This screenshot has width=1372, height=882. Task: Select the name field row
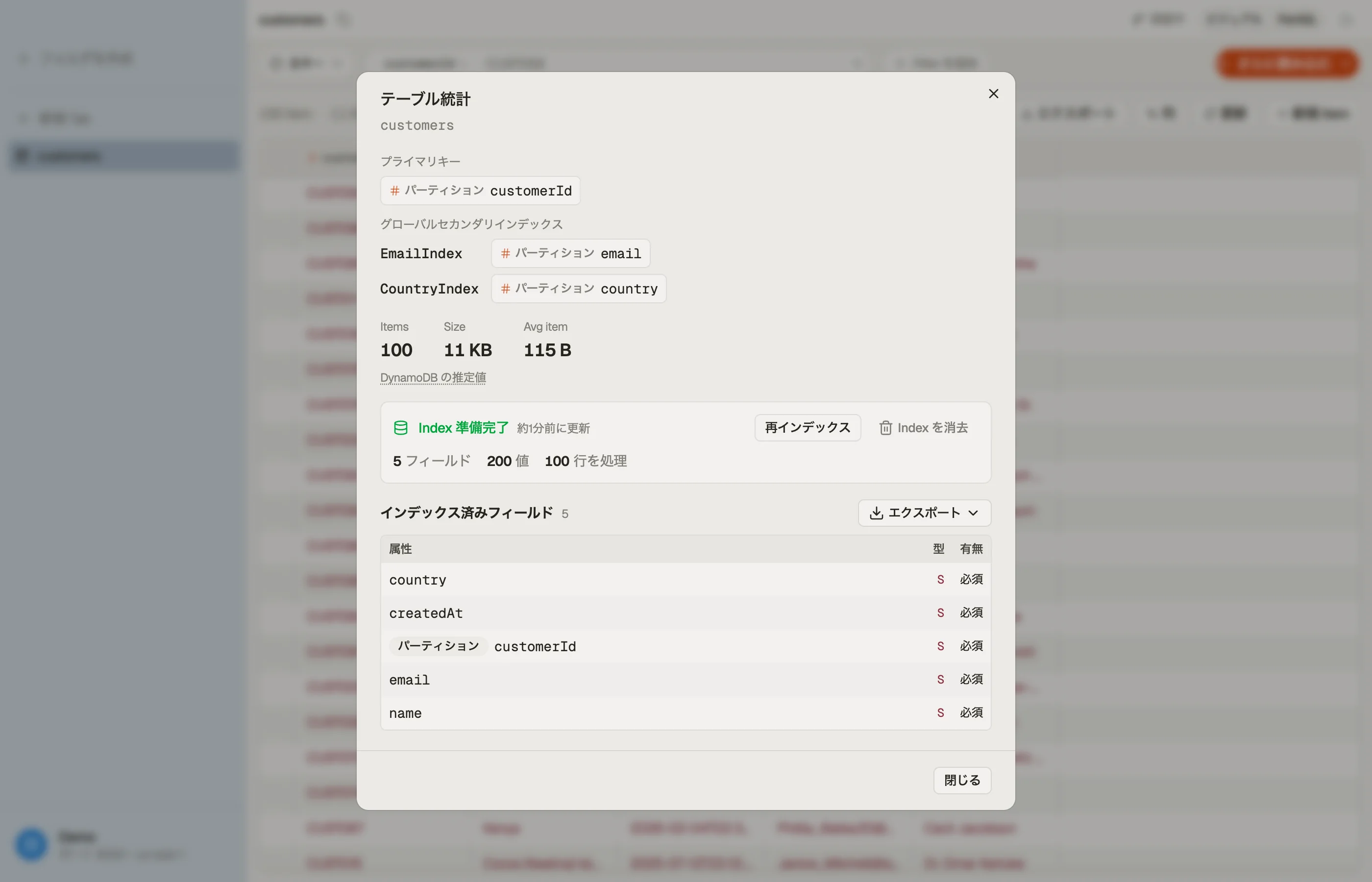click(686, 713)
